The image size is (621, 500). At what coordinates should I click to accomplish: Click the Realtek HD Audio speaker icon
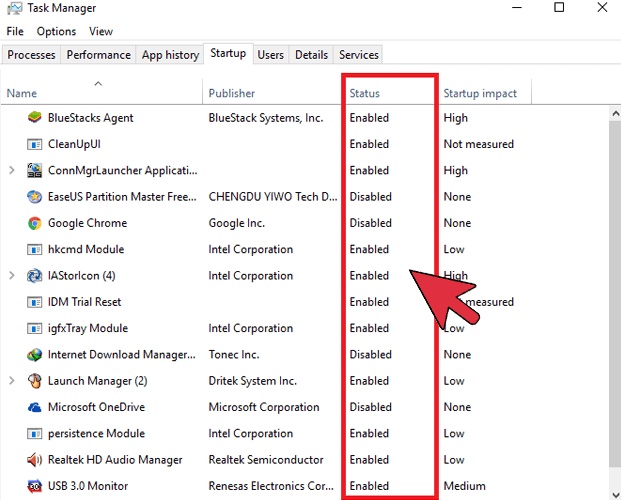coord(34,460)
